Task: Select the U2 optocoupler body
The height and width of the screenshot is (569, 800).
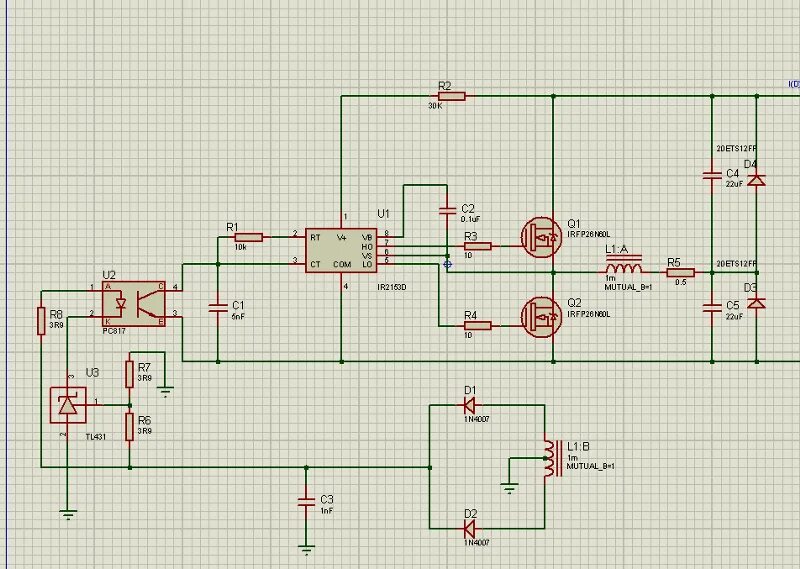Action: (x=134, y=304)
